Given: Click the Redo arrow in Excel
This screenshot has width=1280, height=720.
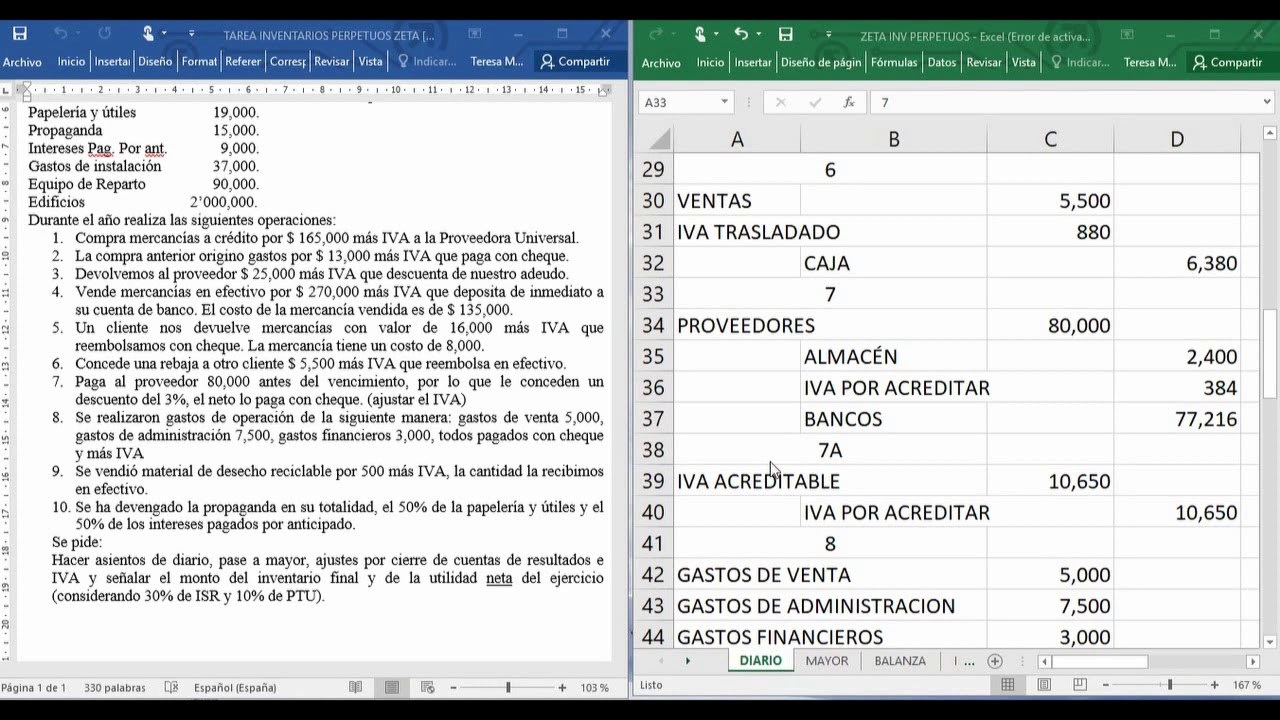Looking at the screenshot, I should [656, 34].
